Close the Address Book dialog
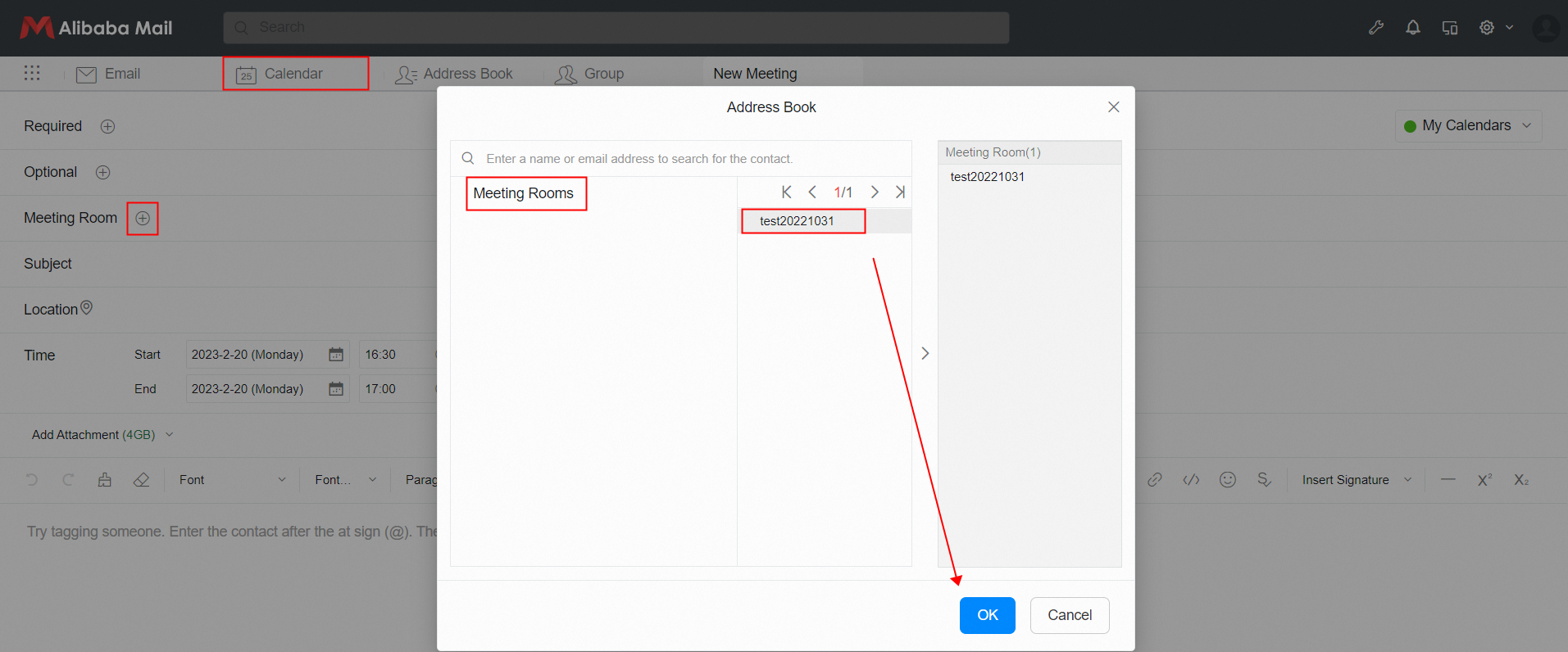Viewport: 1568px width, 652px height. tap(1113, 107)
